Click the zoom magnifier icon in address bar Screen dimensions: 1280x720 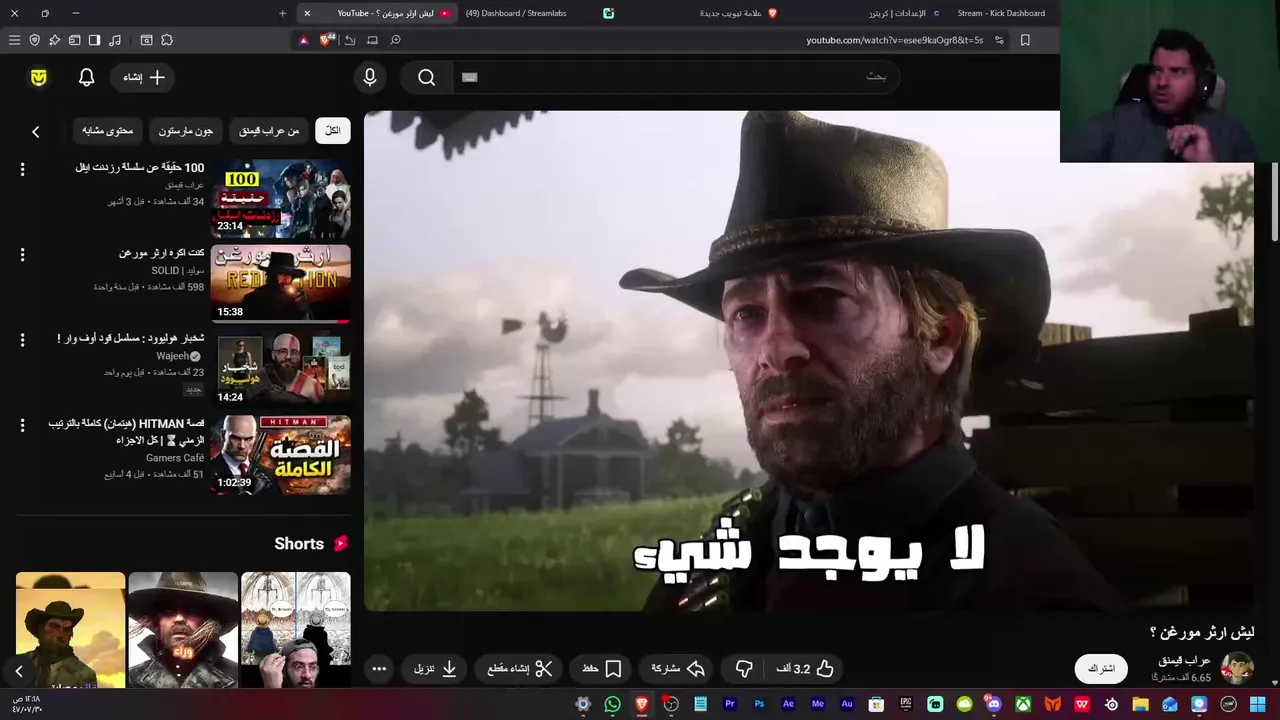point(395,40)
